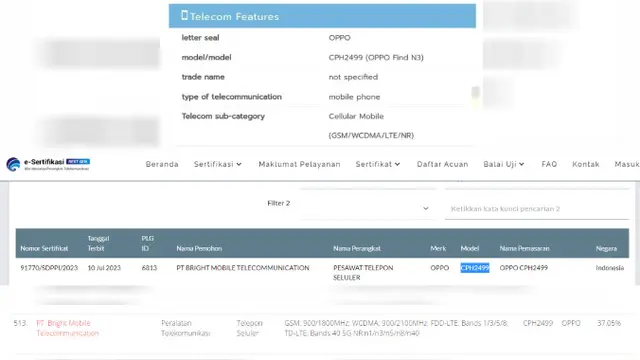Click the Merk column header
Screen dimensions: 640x360
(438, 248)
